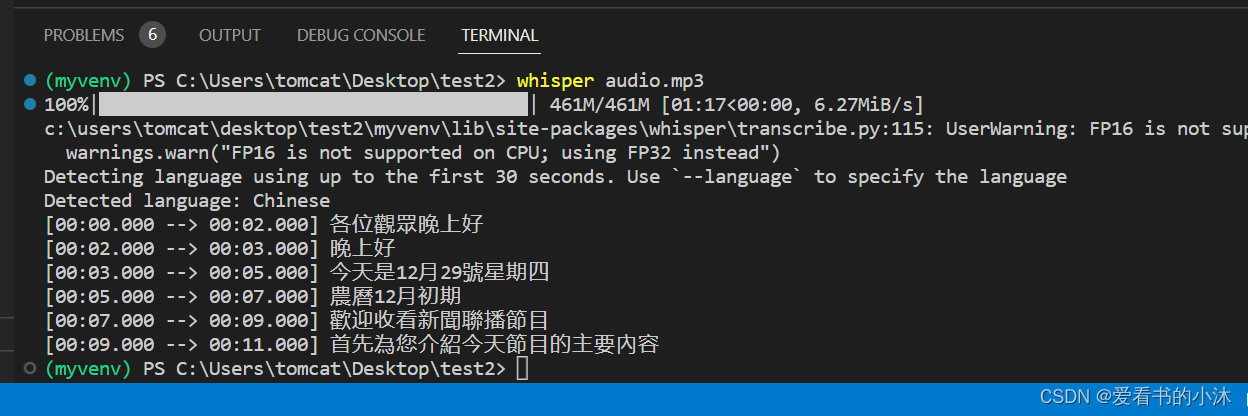Click the yellow whisper command text
This screenshot has width=1248, height=416.
555,81
